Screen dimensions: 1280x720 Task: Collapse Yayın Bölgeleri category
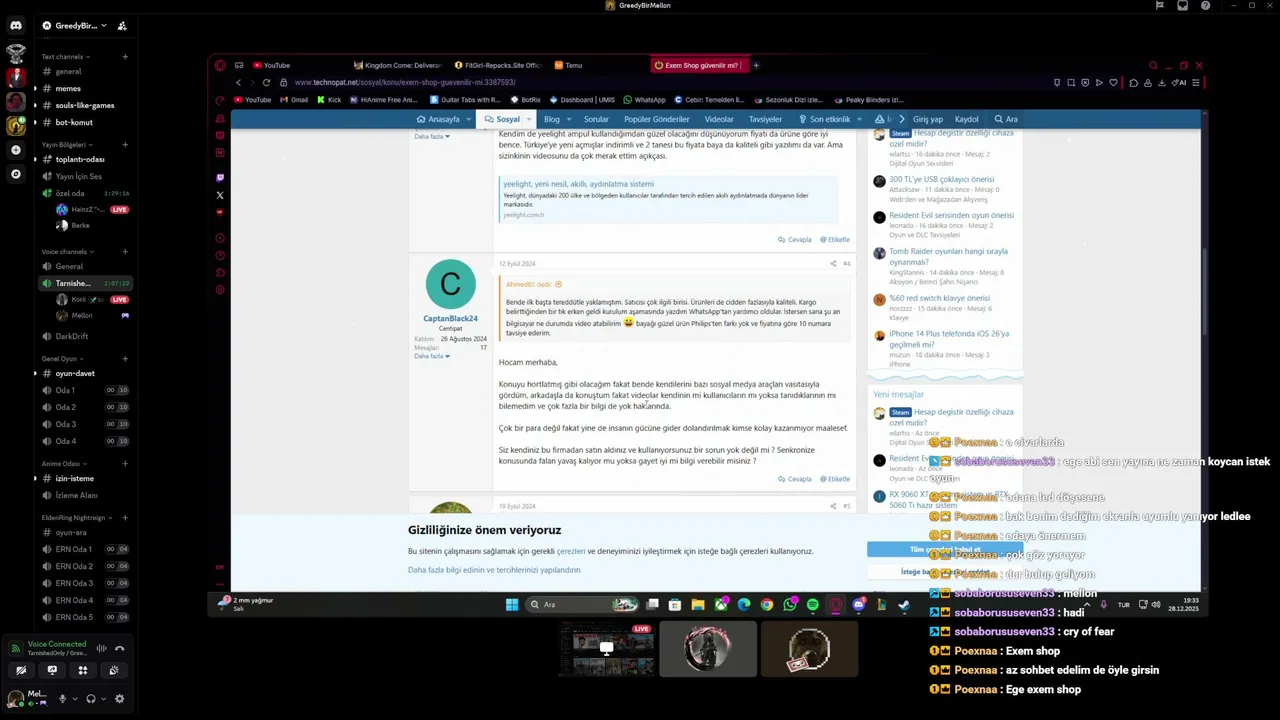(66, 145)
